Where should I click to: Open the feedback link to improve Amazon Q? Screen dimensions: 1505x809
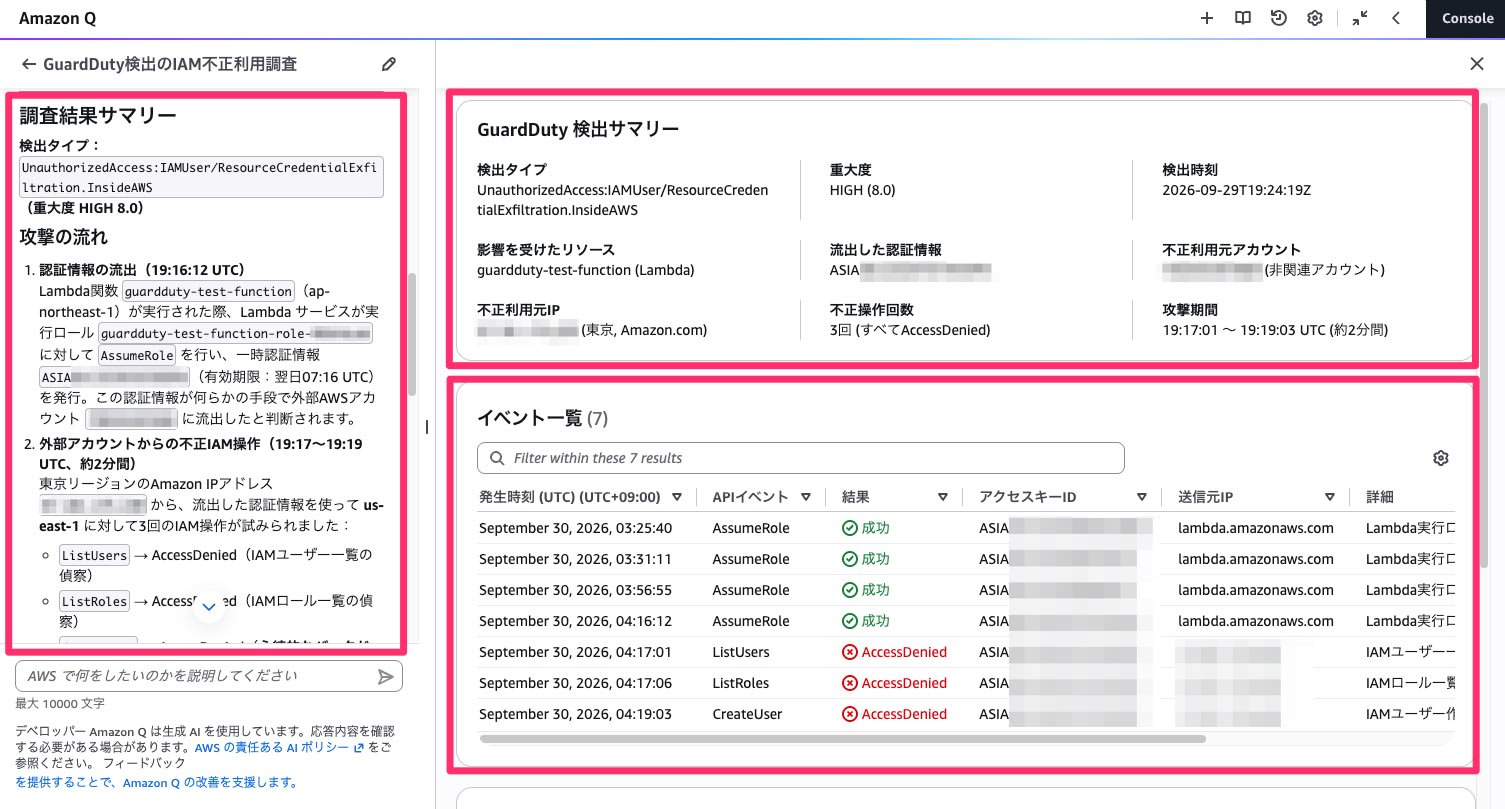tap(156, 783)
